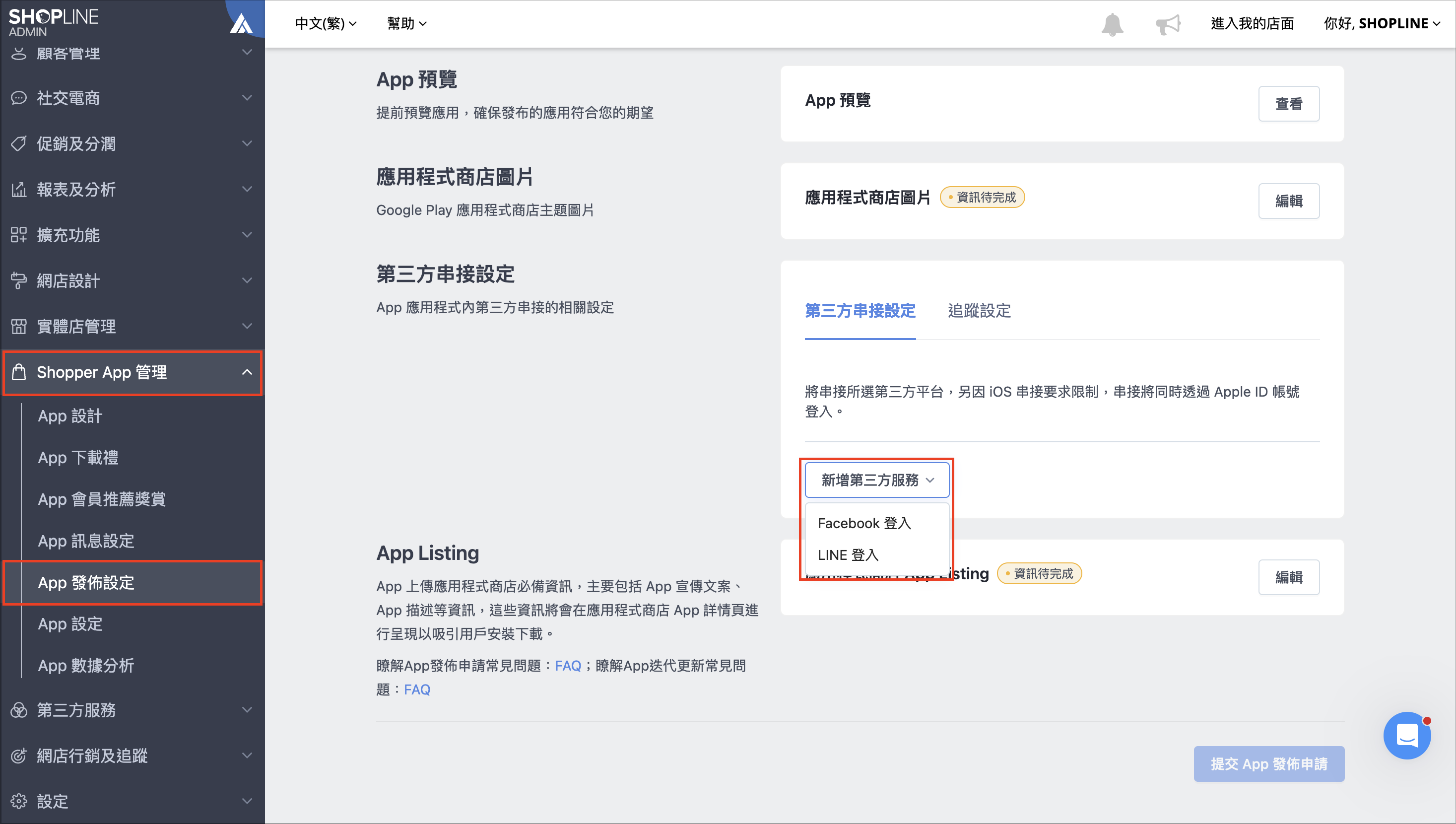Image resolution: width=1456 pixels, height=824 pixels.
Task: Open the first FAQ link
Action: pos(568,666)
